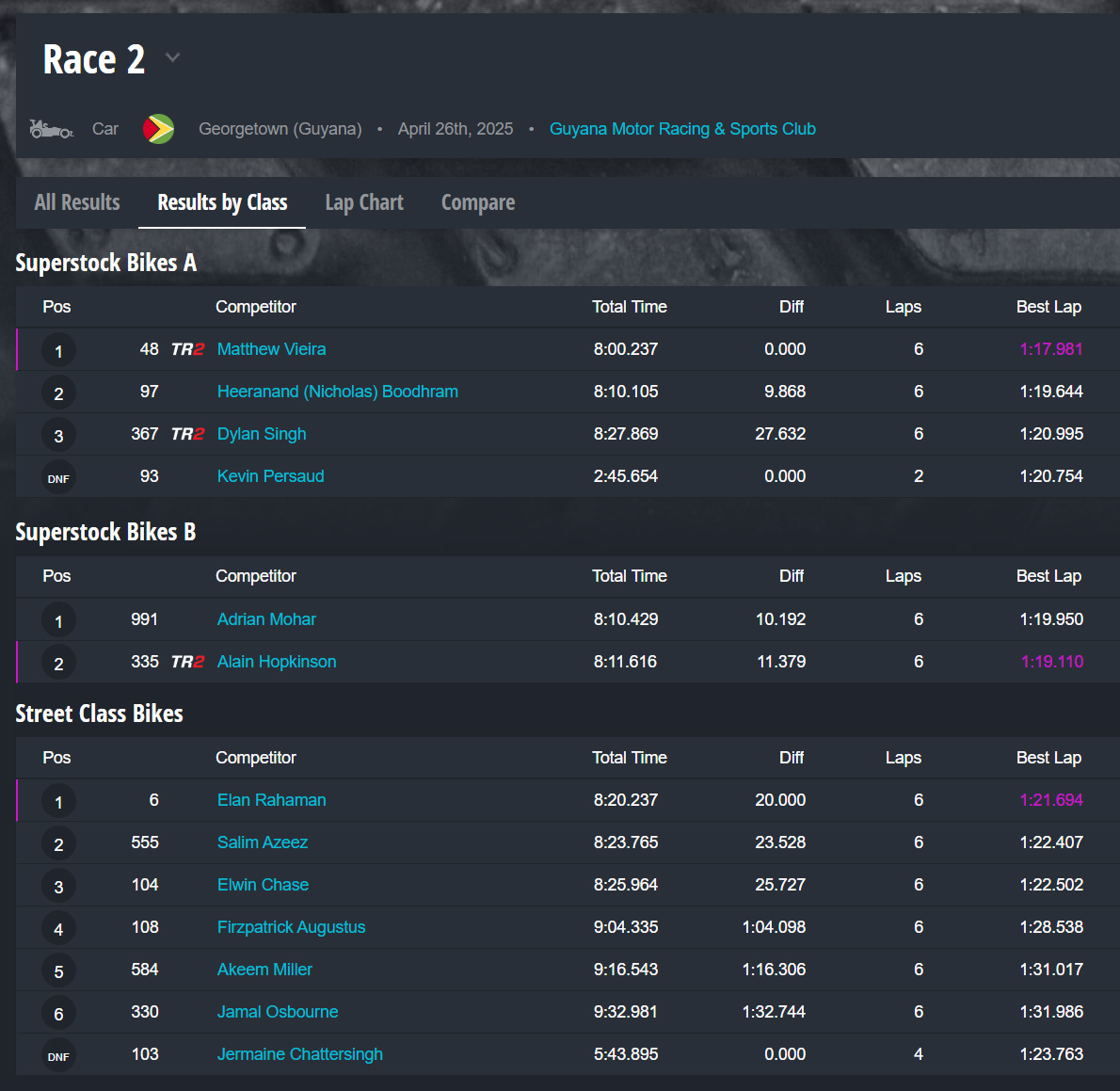
Task: Click the Superstock Bikes B class heading
Action: pos(105,532)
